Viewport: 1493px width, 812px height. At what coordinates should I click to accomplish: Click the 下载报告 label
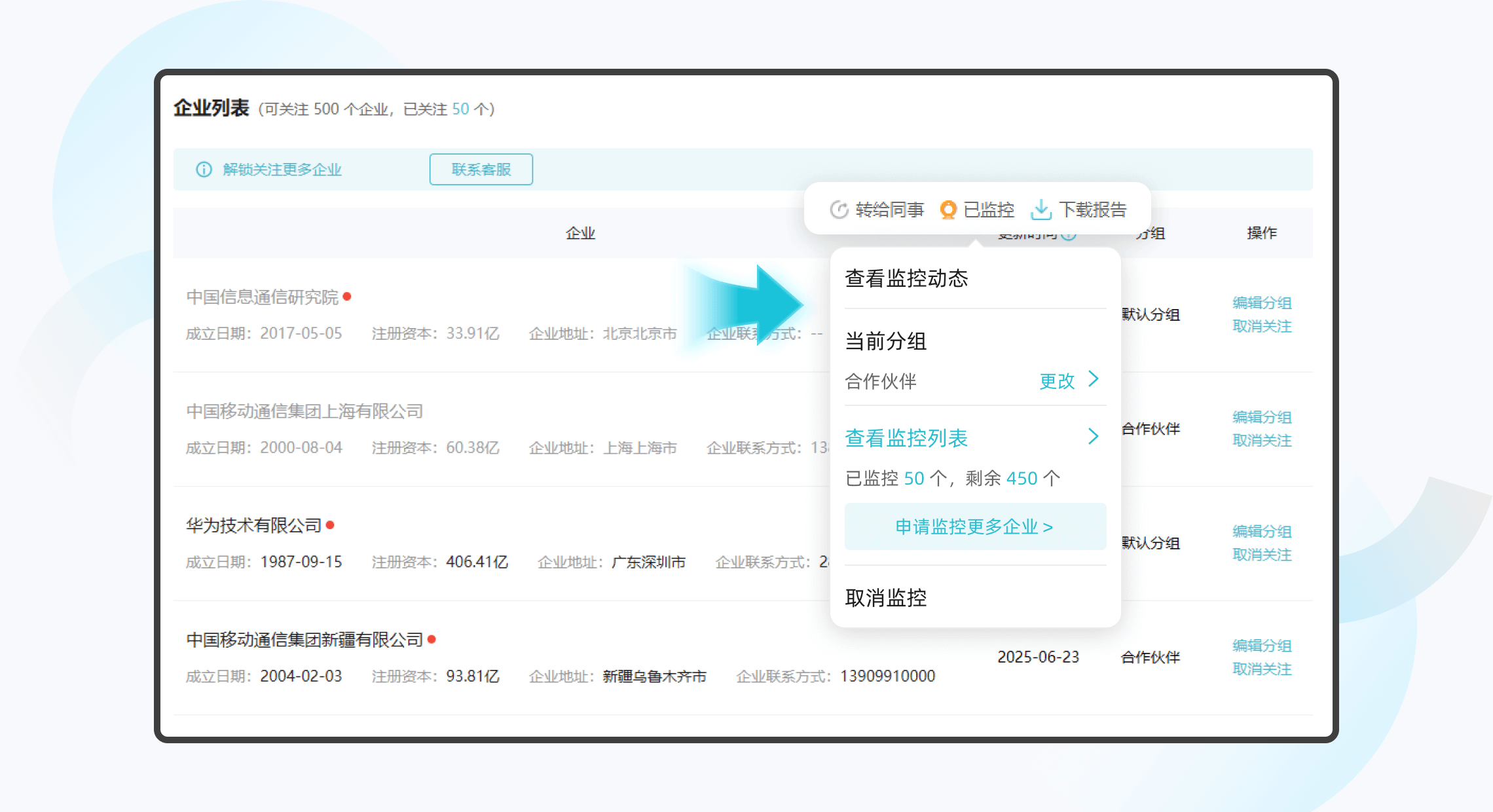point(1093,210)
